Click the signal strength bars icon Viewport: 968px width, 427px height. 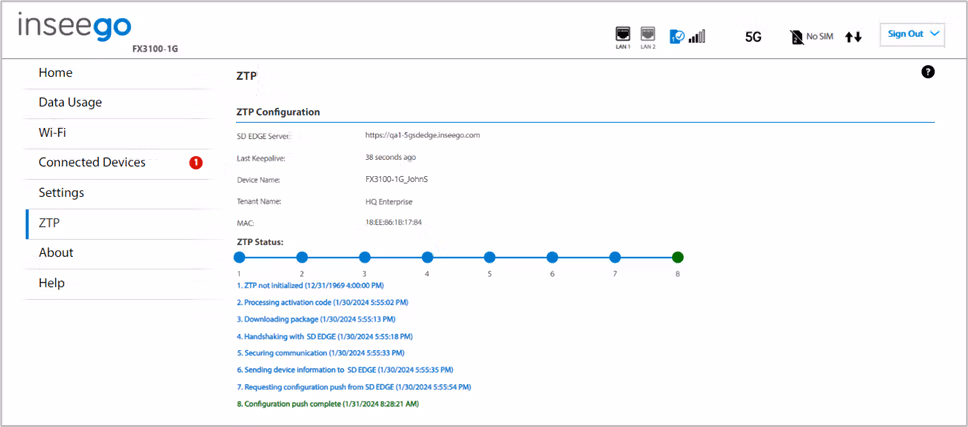[x=697, y=36]
